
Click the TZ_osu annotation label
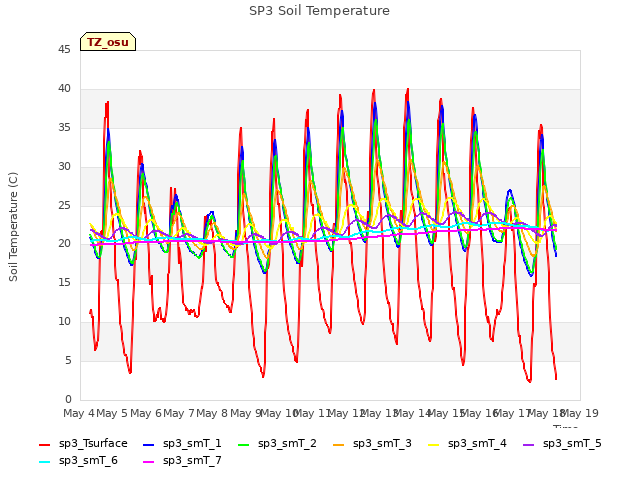tap(108, 42)
